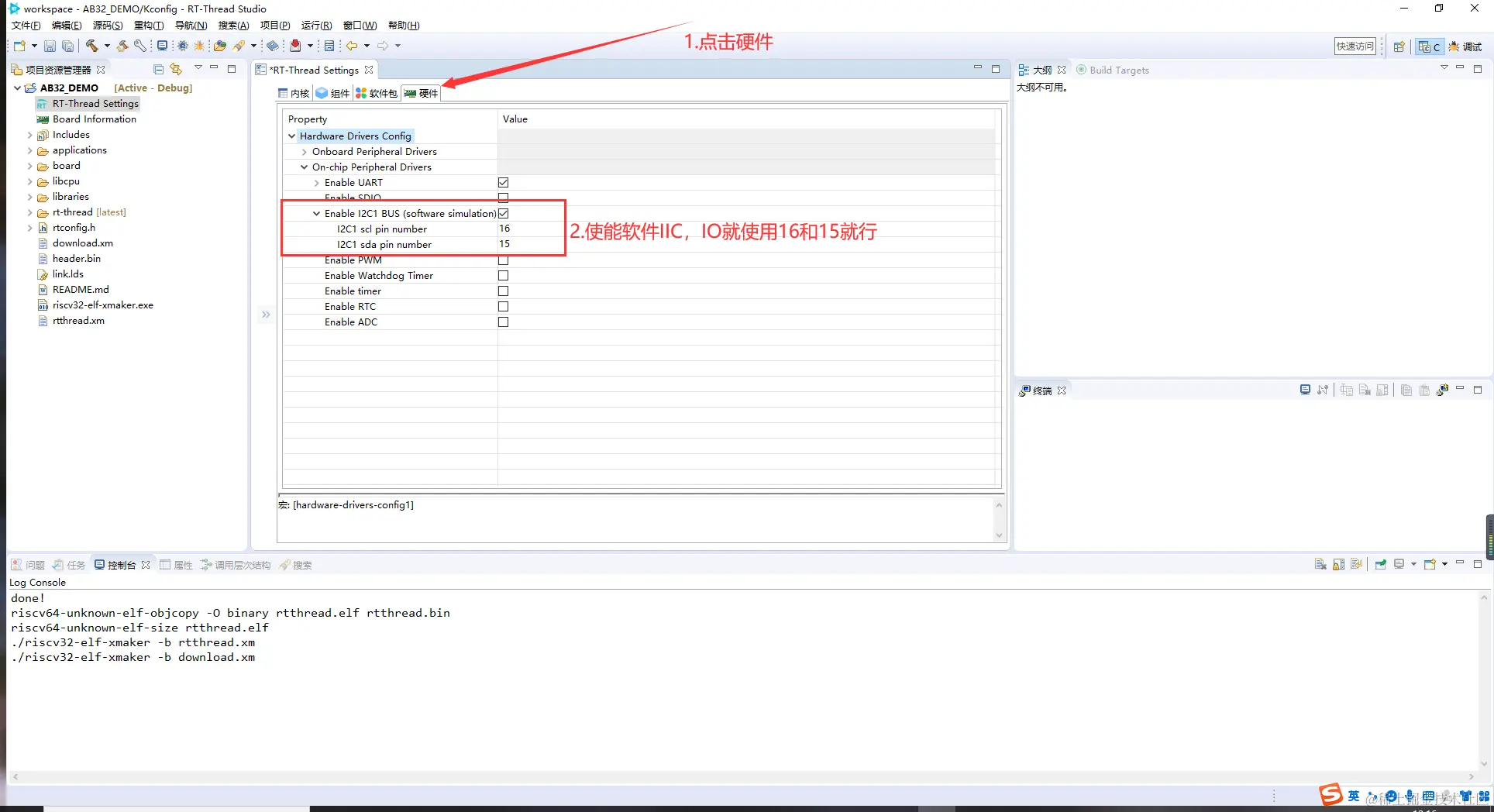Check the Enable timer checkbox
This screenshot has width=1494, height=812.
click(x=504, y=291)
